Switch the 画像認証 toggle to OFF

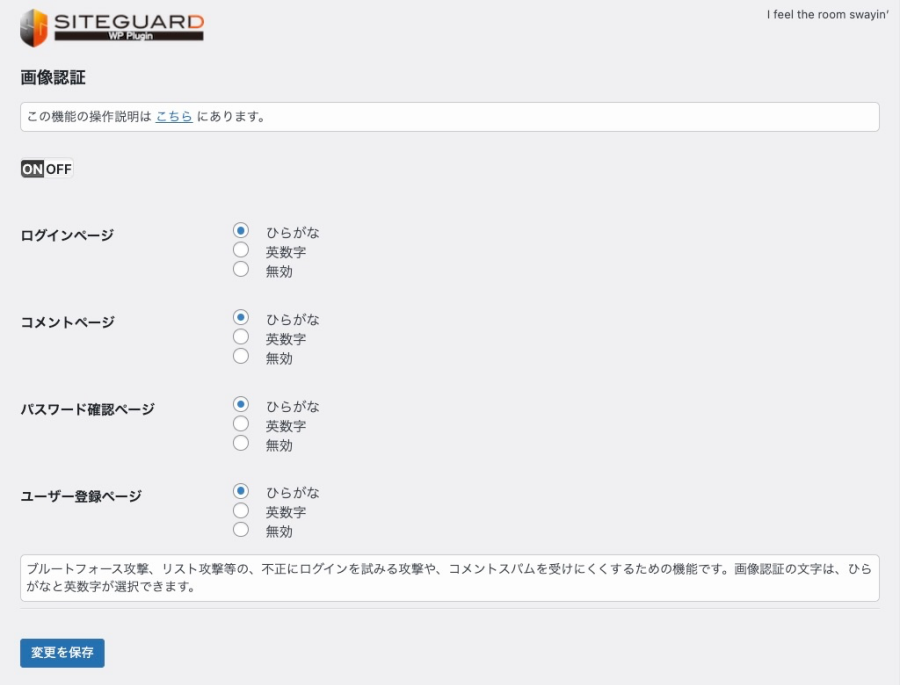(x=59, y=169)
